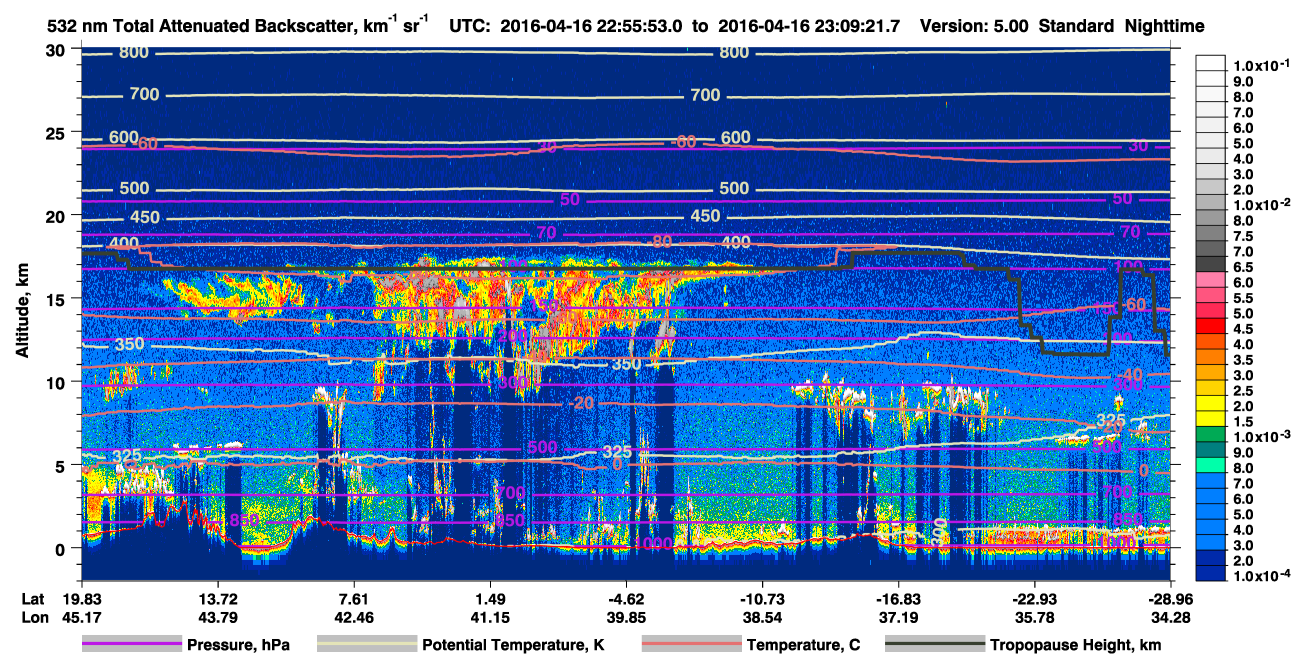Click longitude value '37.19'

[x=899, y=618]
